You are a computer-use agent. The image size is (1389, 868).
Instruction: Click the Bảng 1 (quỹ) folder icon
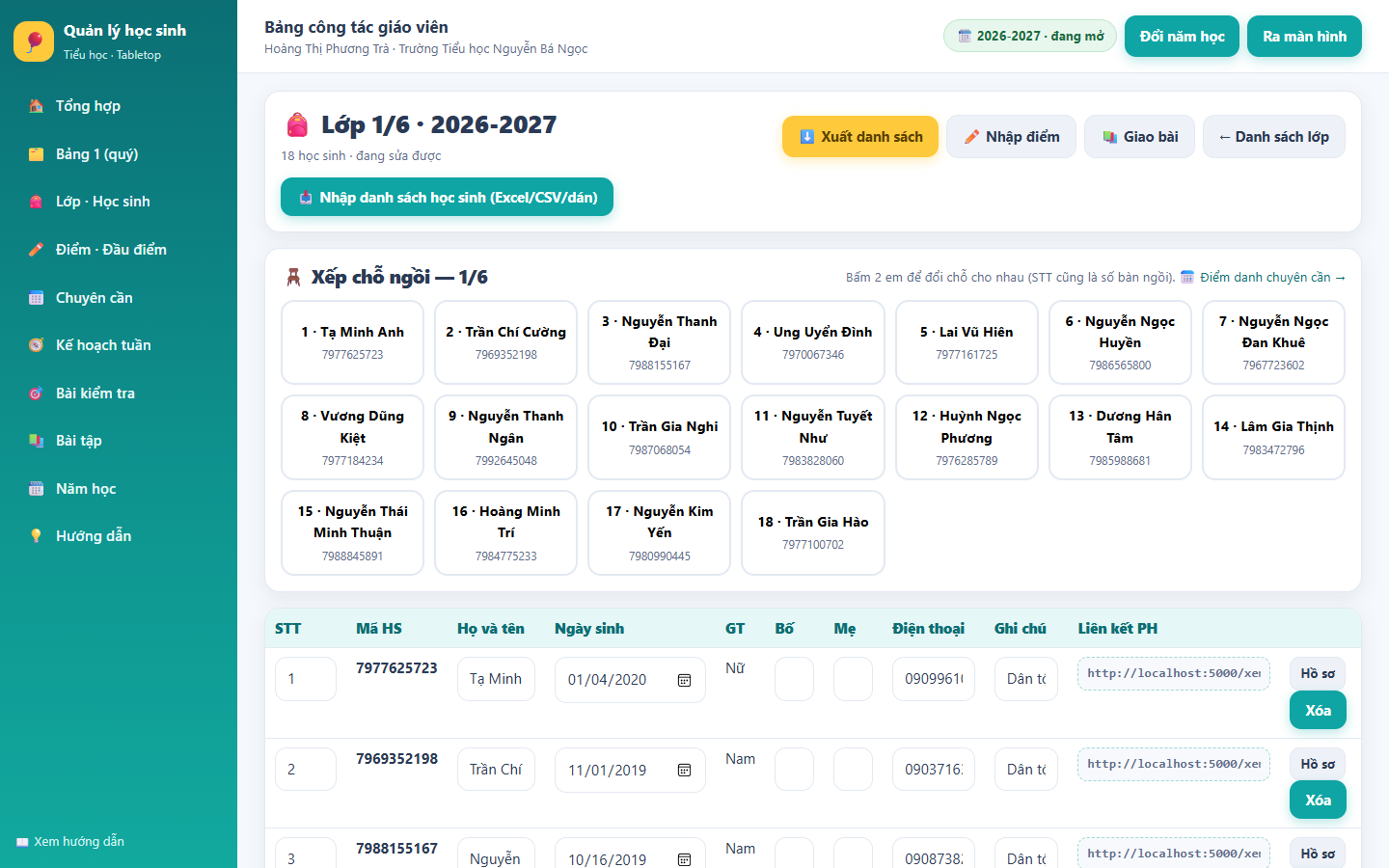36,154
